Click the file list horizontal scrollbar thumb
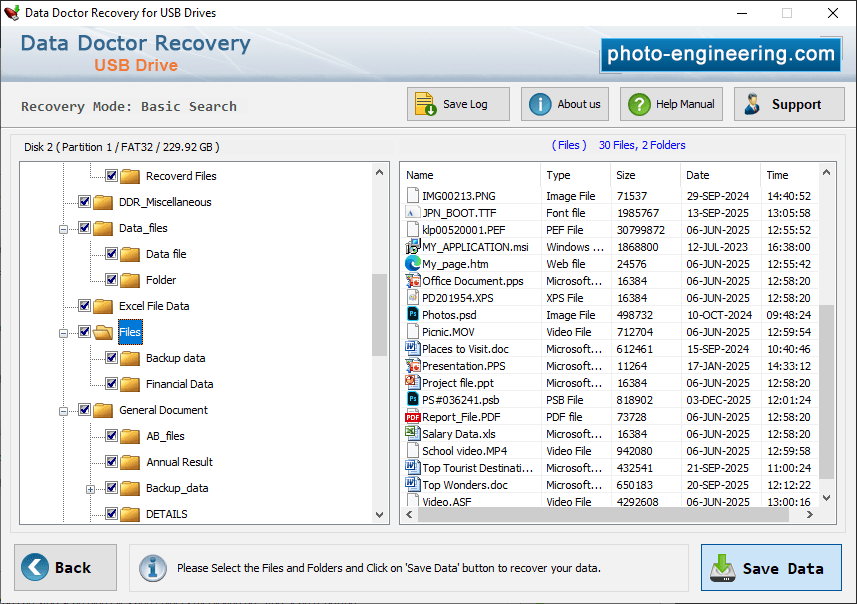This screenshot has height=604, width=857. 603,514
